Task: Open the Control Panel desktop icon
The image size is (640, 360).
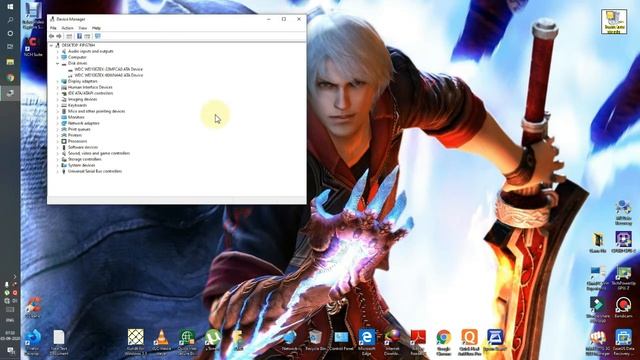Action: click(x=341, y=341)
